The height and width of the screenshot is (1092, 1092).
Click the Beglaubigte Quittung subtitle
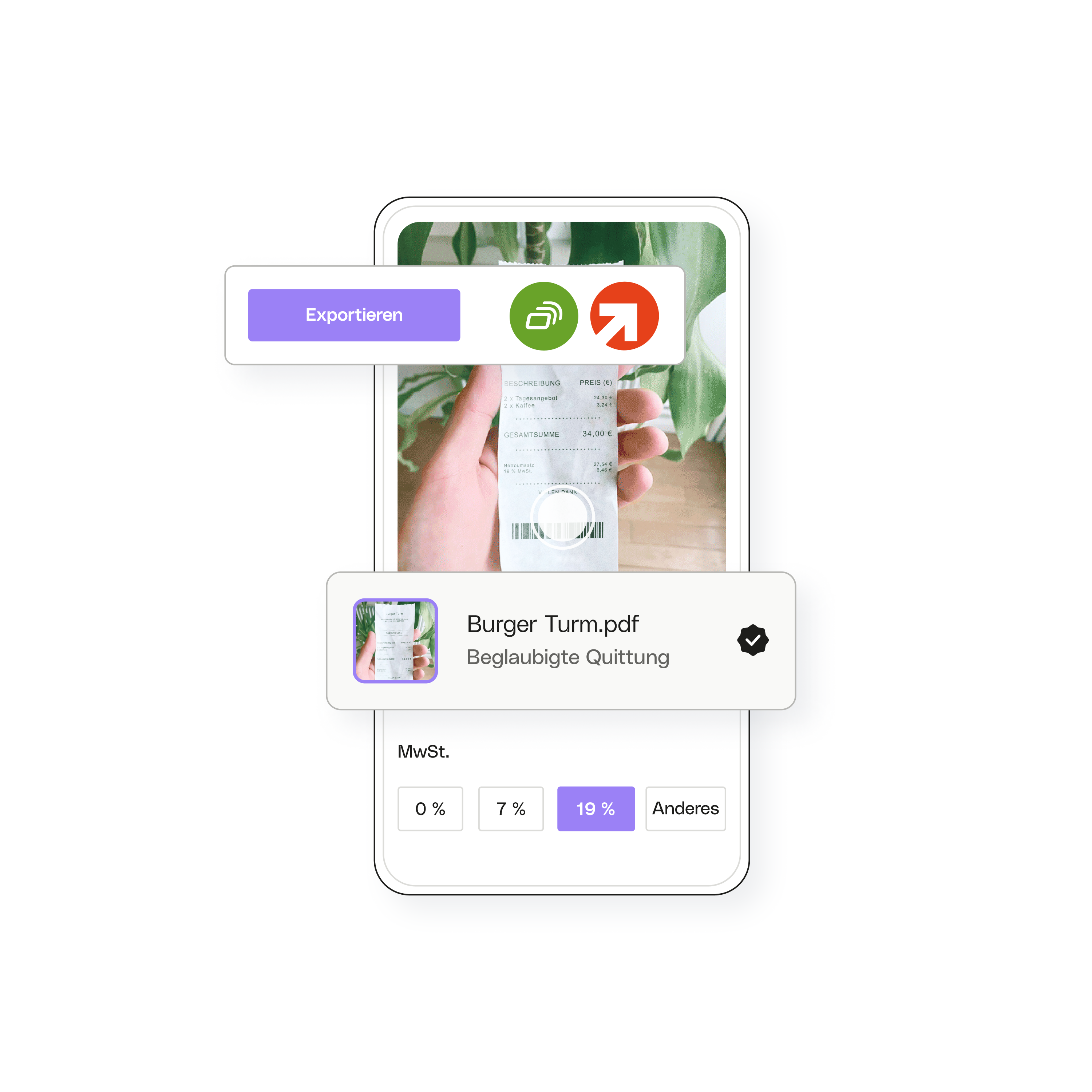567,657
